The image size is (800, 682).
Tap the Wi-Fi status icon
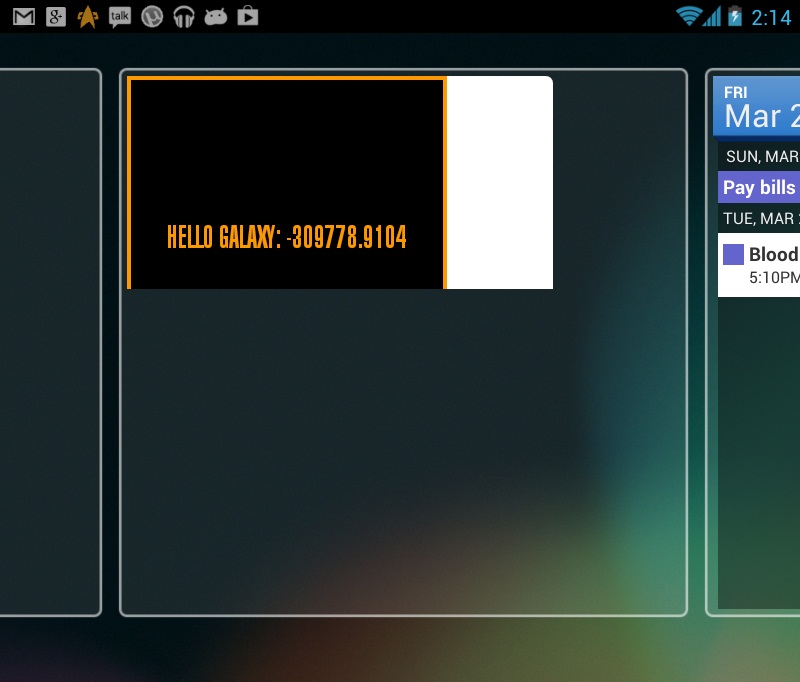[688, 16]
